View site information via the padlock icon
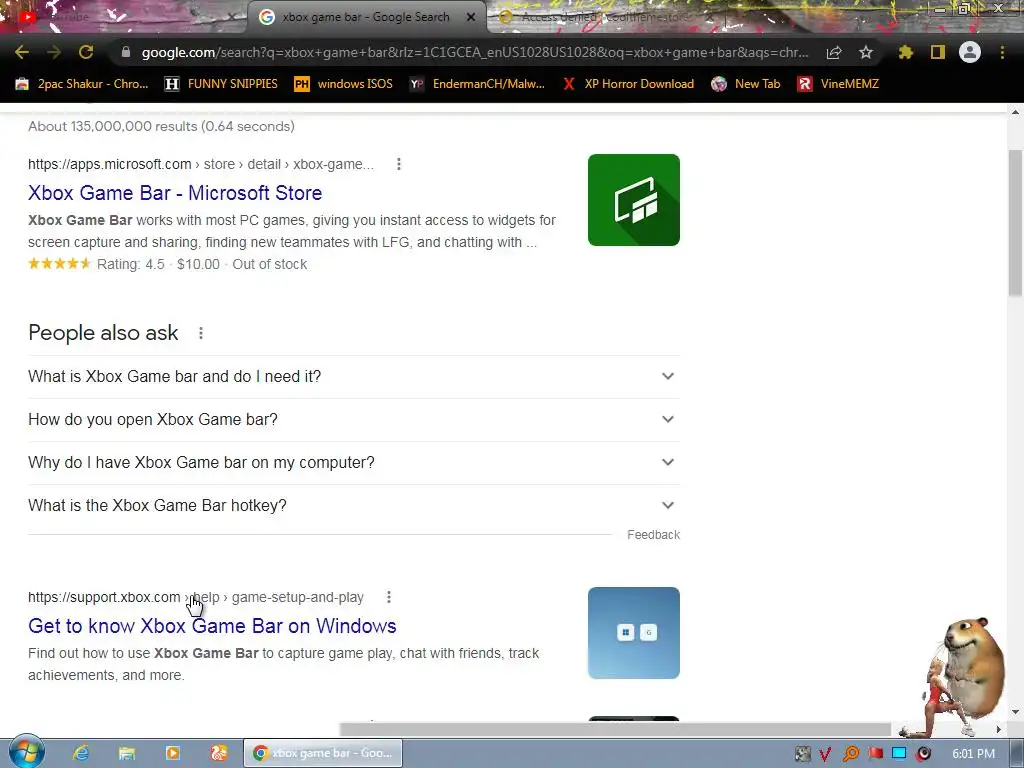Image resolution: width=1024 pixels, height=768 pixels. tap(126, 52)
